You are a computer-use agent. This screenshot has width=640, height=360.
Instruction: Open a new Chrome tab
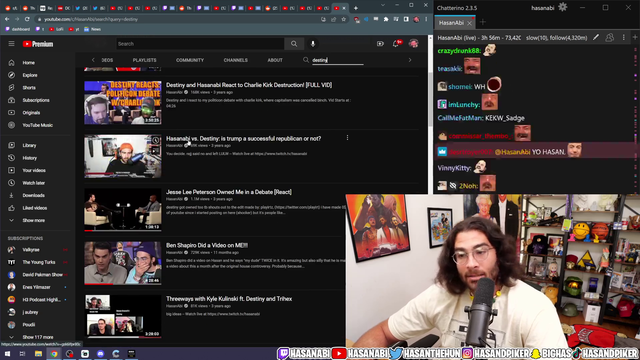356,8
